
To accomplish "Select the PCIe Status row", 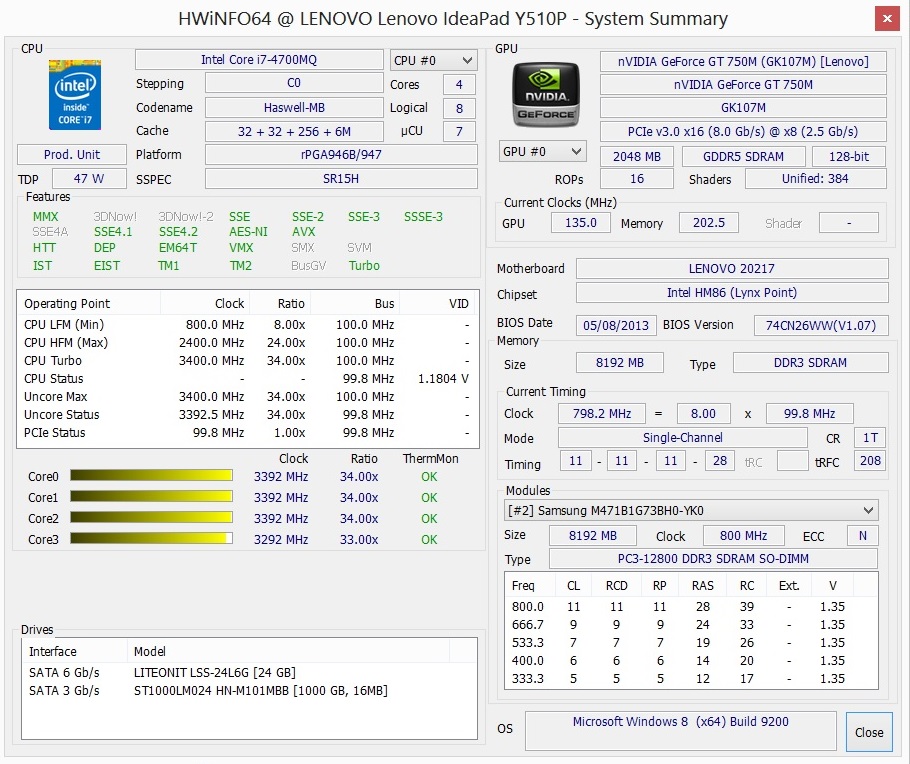I will click(x=247, y=433).
